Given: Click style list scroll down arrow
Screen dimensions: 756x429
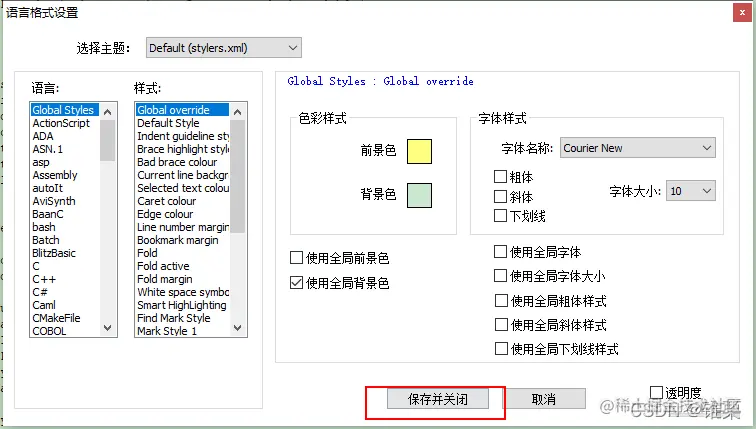Looking at the screenshot, I should click(237, 328).
